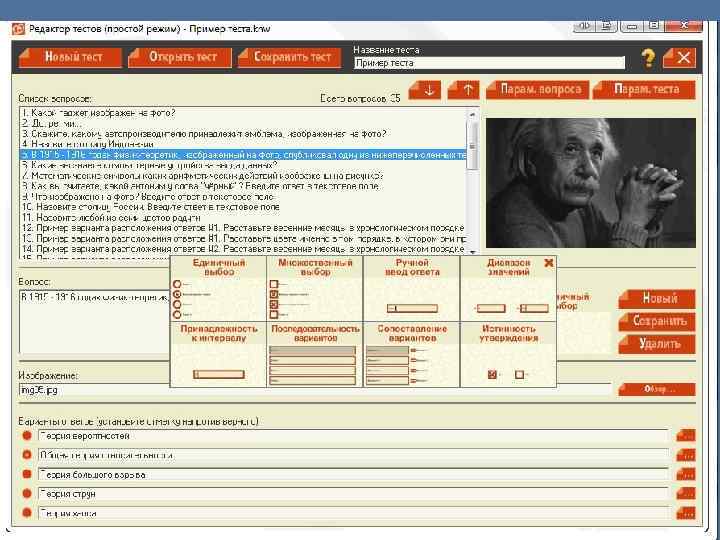Edit the 'Теория большого взрыва' answer field
The image size is (720, 540).
click(353, 474)
